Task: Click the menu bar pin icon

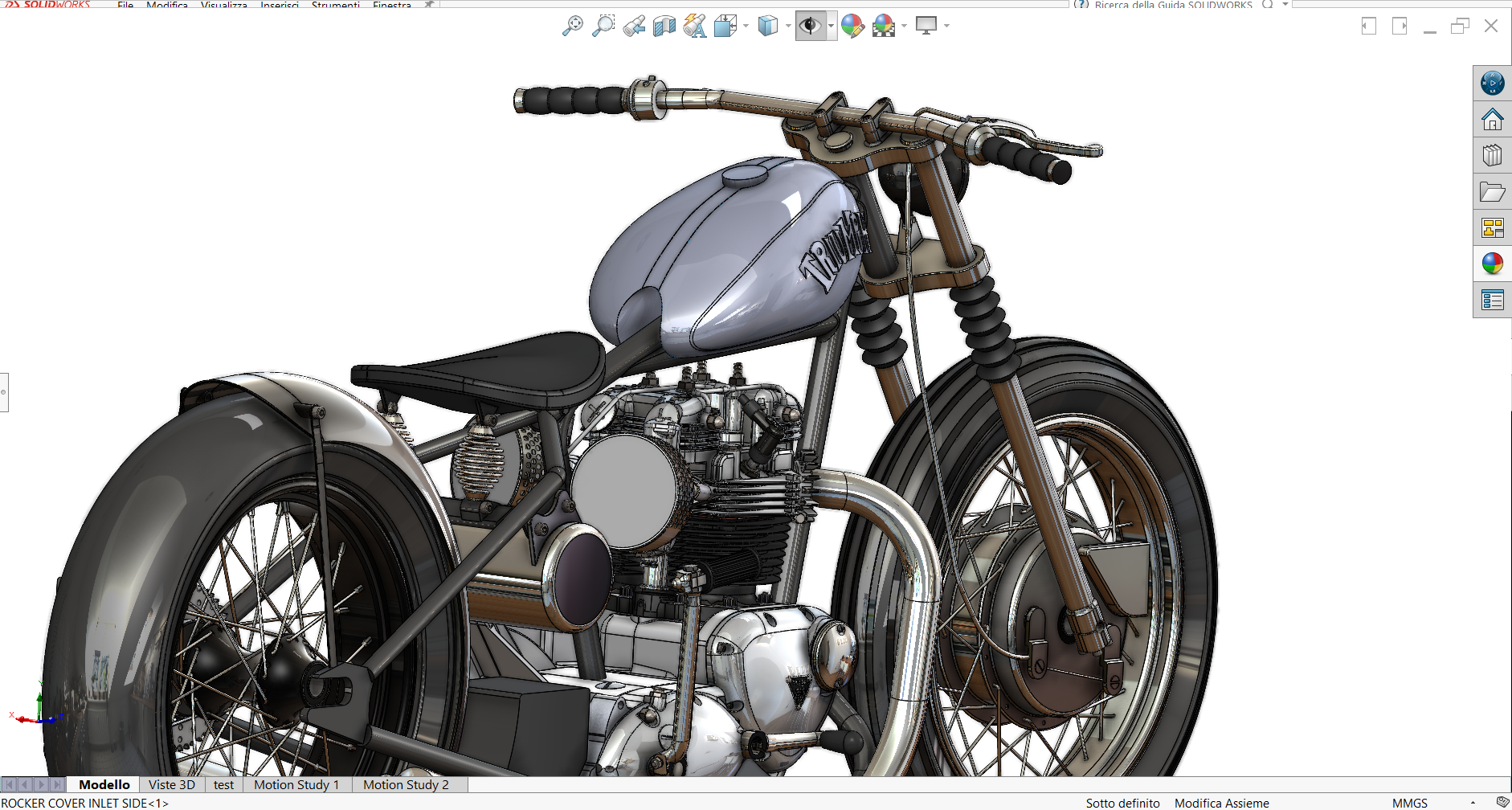Action: [429, 4]
